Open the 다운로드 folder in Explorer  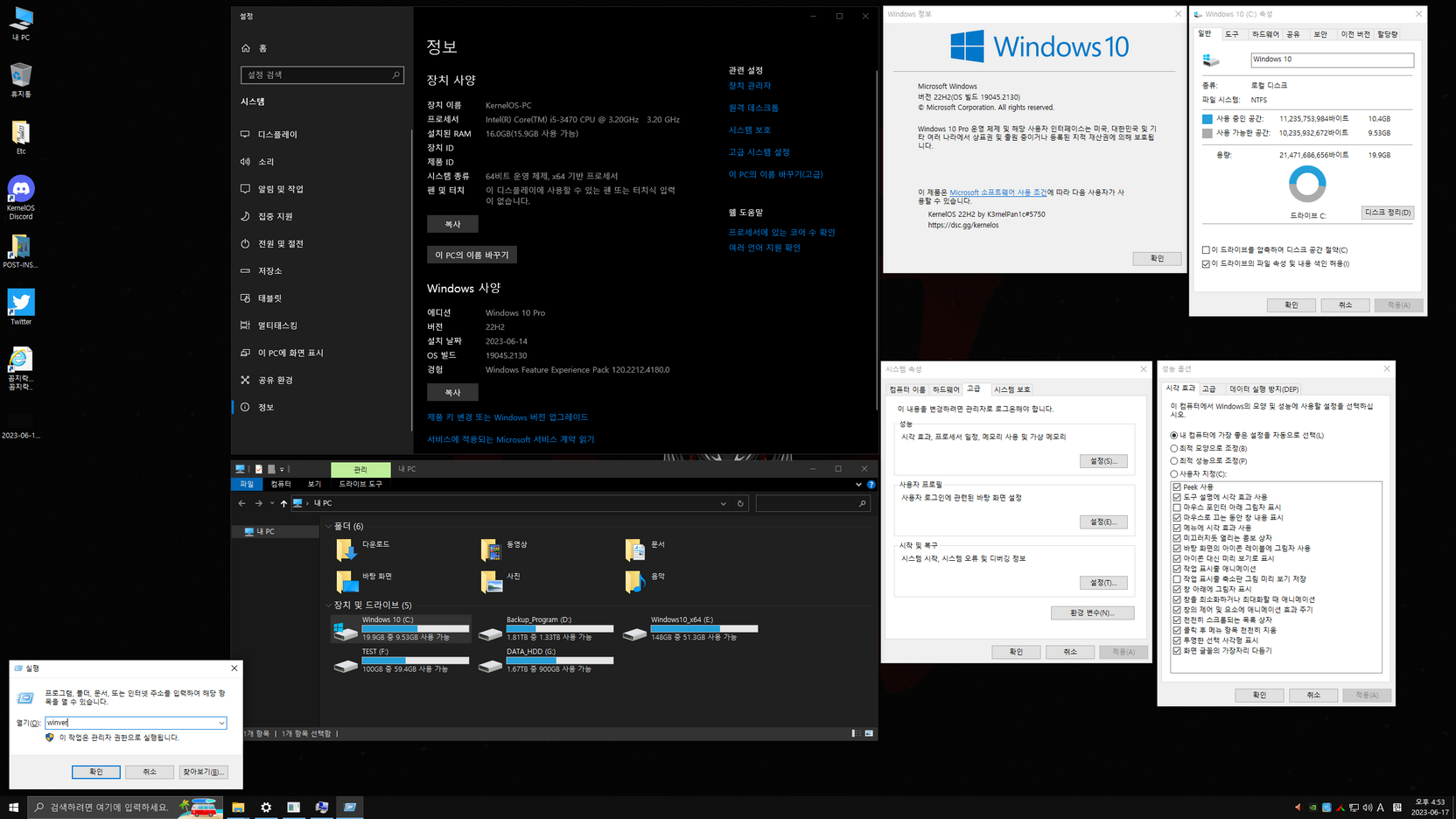[363, 549]
